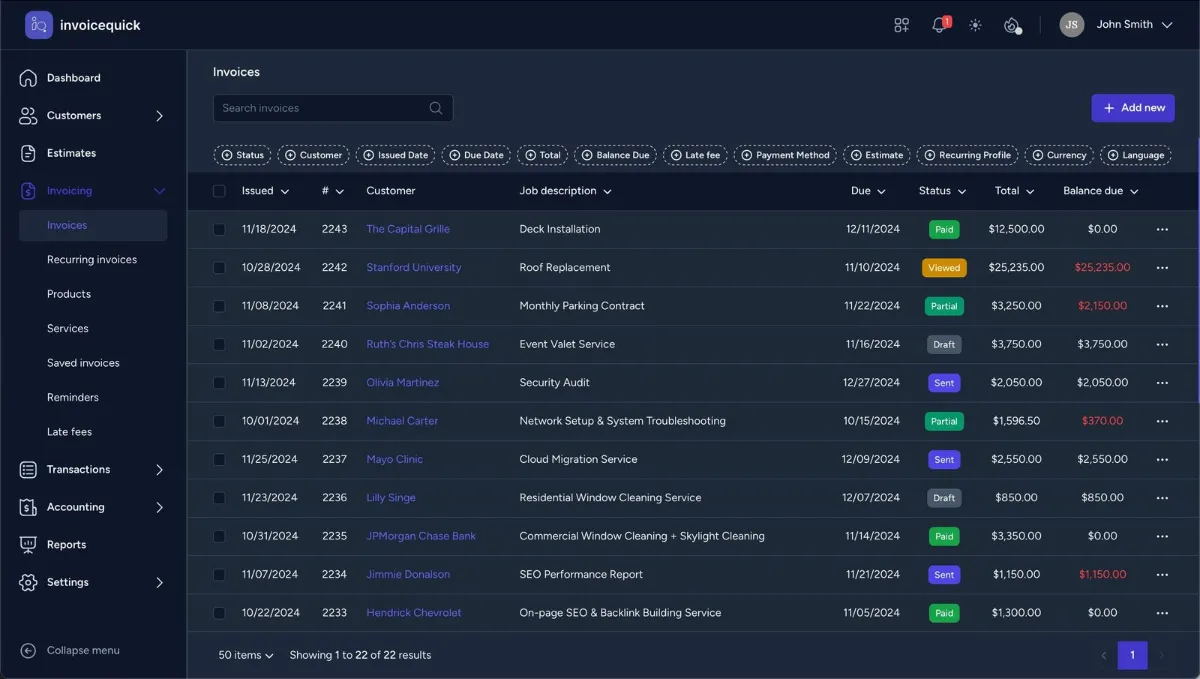The height and width of the screenshot is (679, 1200).
Task: Tick the checkbox next to Mayo Clinic's invoice
Action: pos(219,459)
